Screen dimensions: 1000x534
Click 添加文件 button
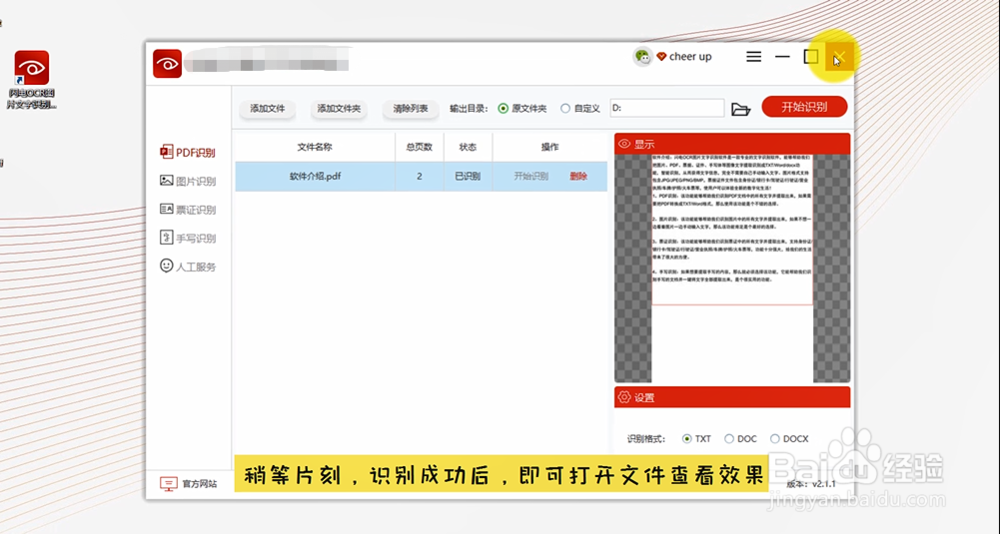click(267, 109)
